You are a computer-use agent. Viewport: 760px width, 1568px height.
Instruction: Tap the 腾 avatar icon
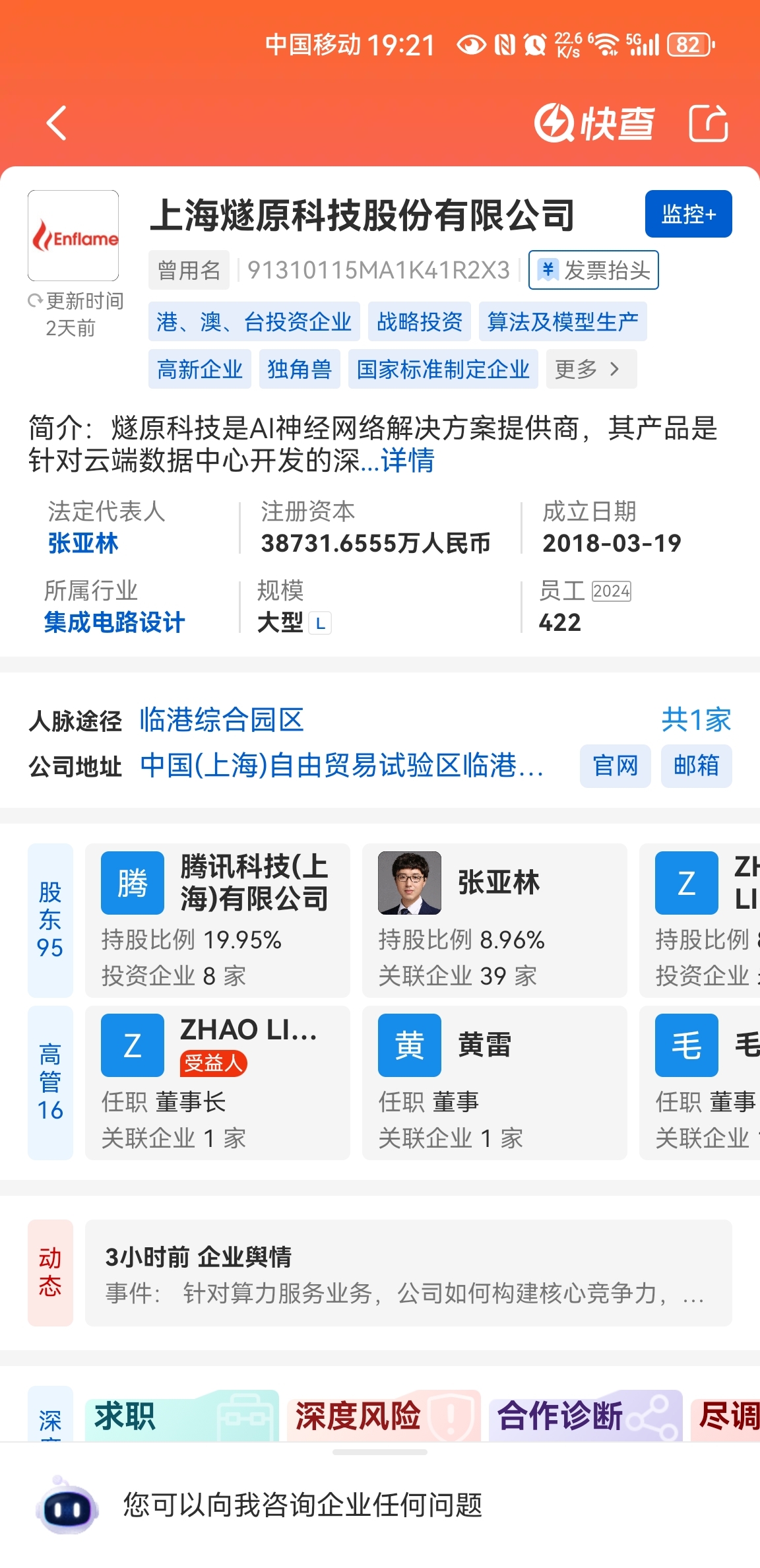click(x=133, y=883)
